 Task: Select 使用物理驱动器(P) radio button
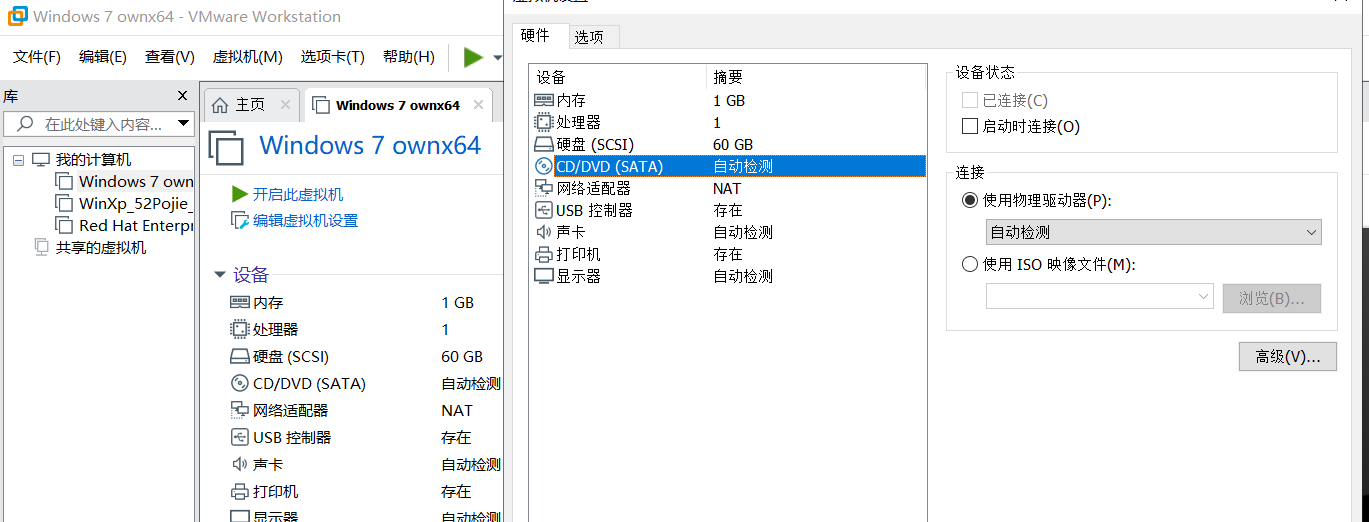click(x=969, y=200)
